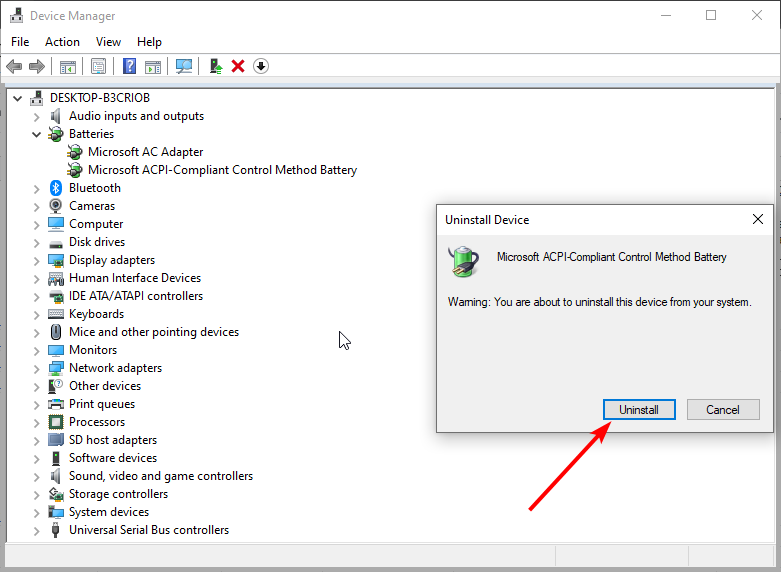The height and width of the screenshot is (572, 781).
Task: Expand Sound, video and game controllers arrow
Action: tap(36, 477)
